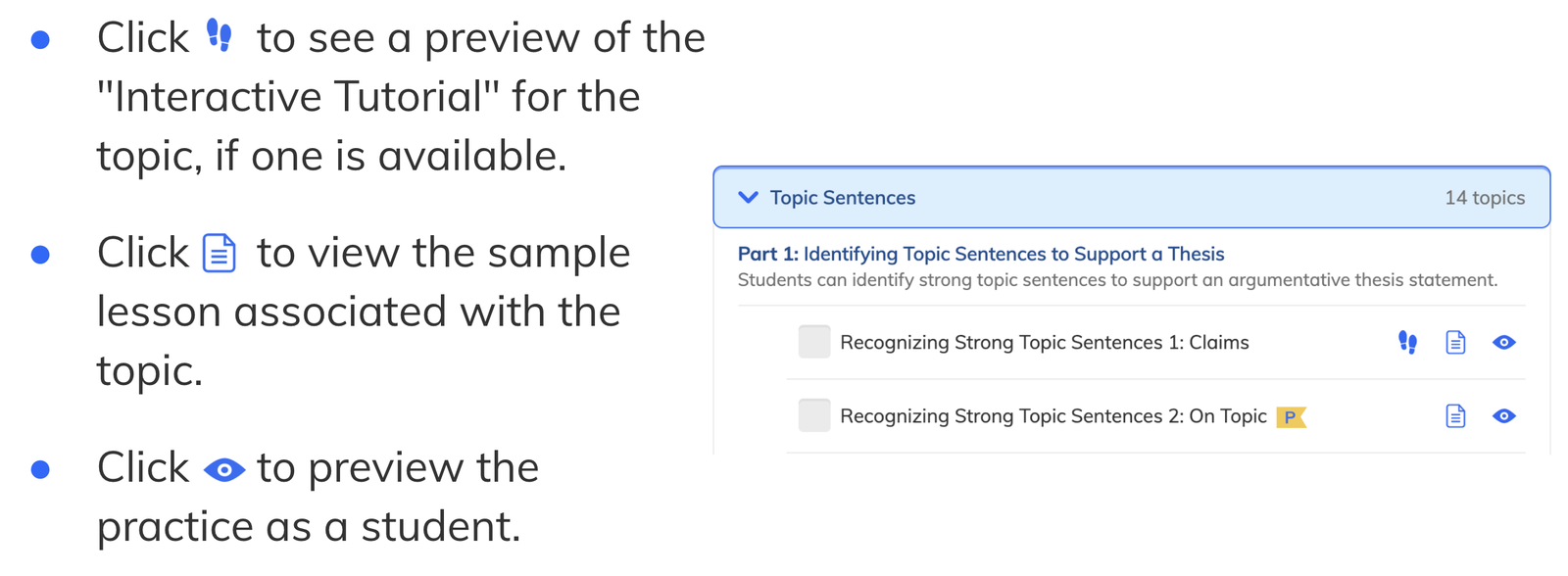Image resolution: width=1568 pixels, height=576 pixels.
Task: Click eye icon in third instruction bullet
Action: click(224, 470)
